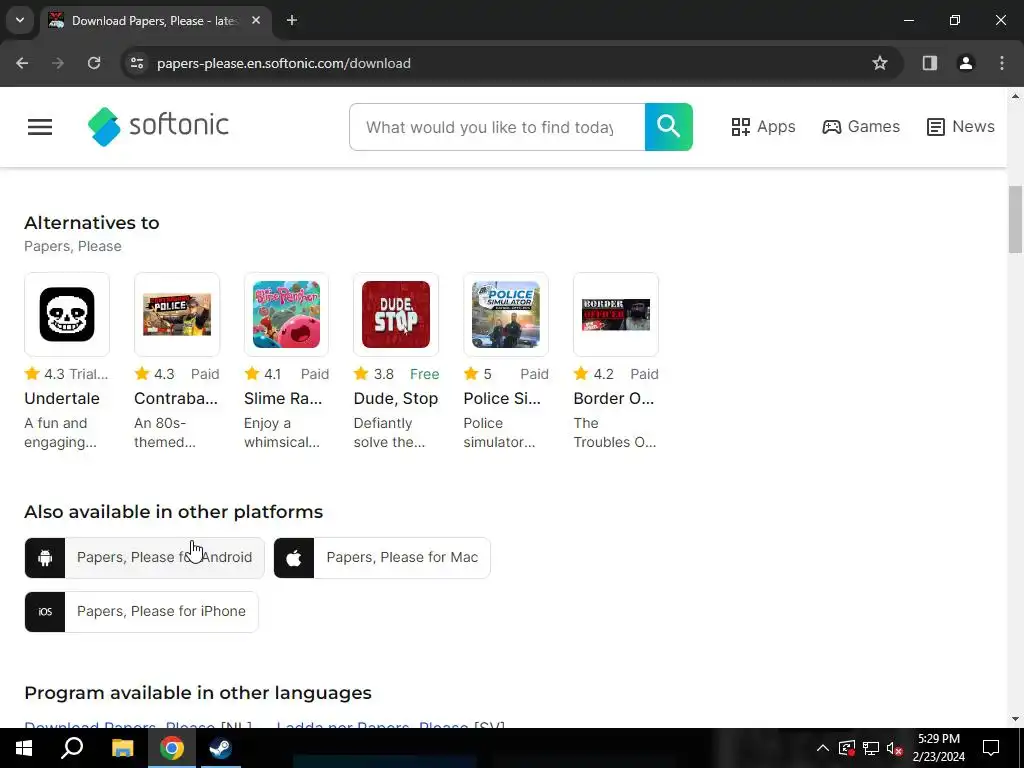Click the Chrome taskbar icon
Screen dimensions: 1024x768
click(x=172, y=748)
